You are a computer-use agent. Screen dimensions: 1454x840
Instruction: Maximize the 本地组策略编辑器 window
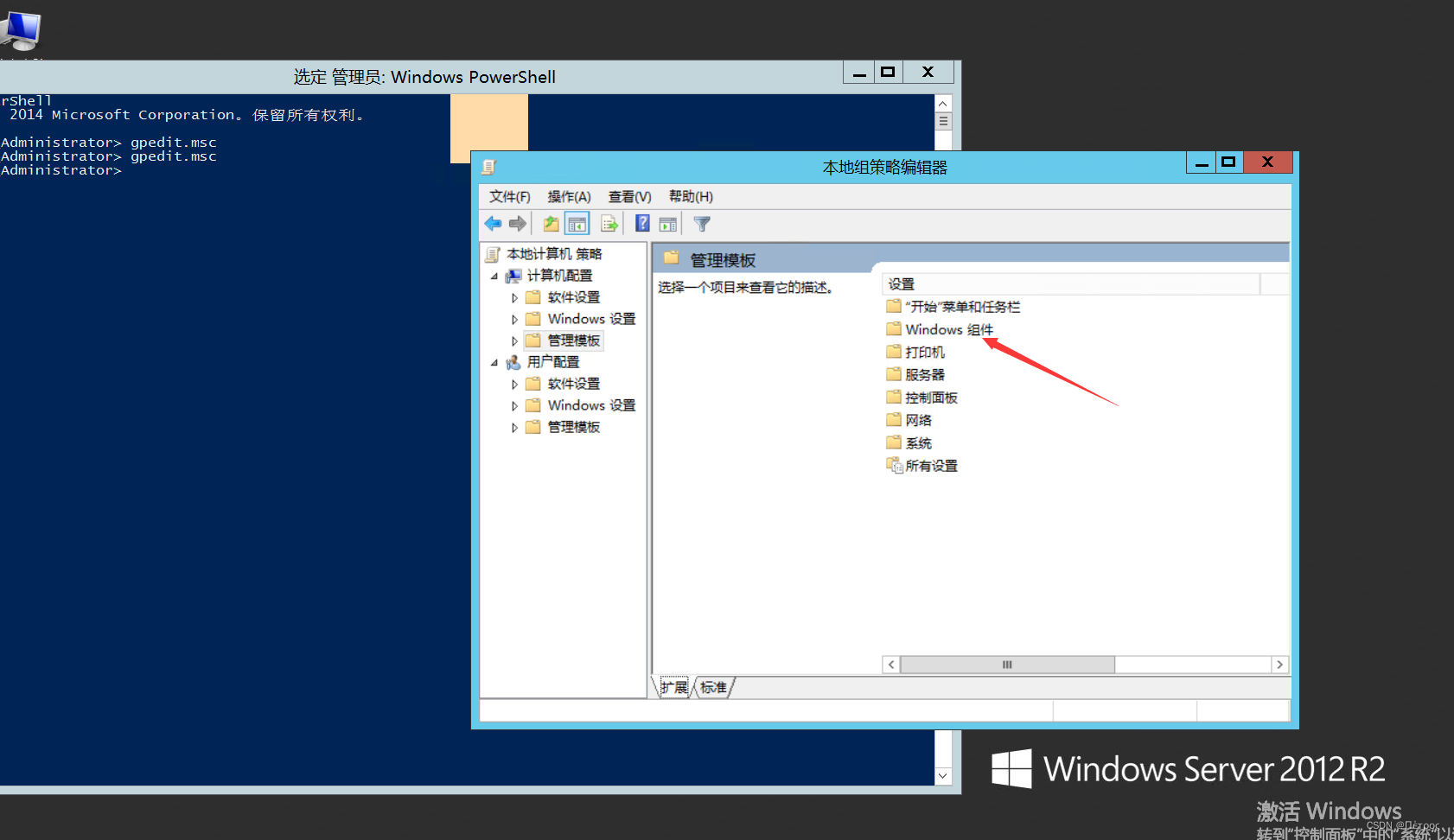click(1228, 162)
